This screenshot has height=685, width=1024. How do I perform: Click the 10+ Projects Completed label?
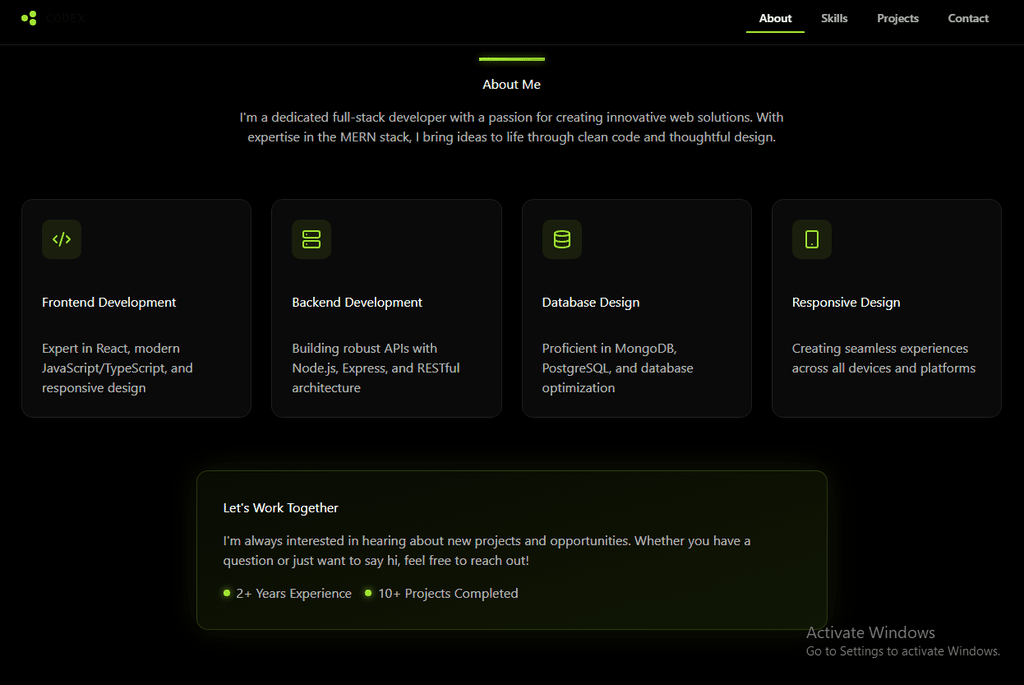tap(448, 593)
